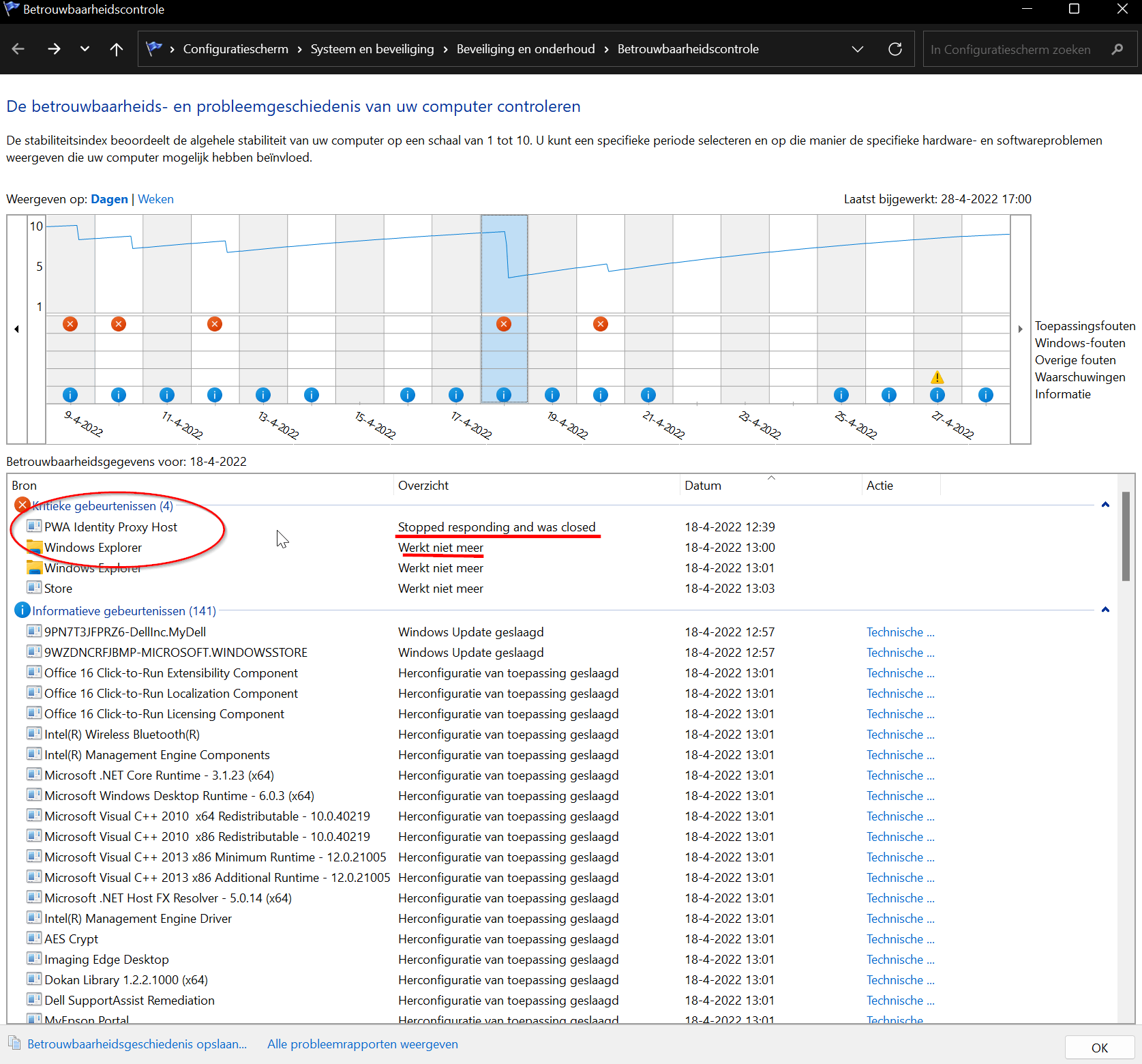
Task: Collapse the Informatieve gebeurtenissen group
Action: pyautogui.click(x=1105, y=610)
